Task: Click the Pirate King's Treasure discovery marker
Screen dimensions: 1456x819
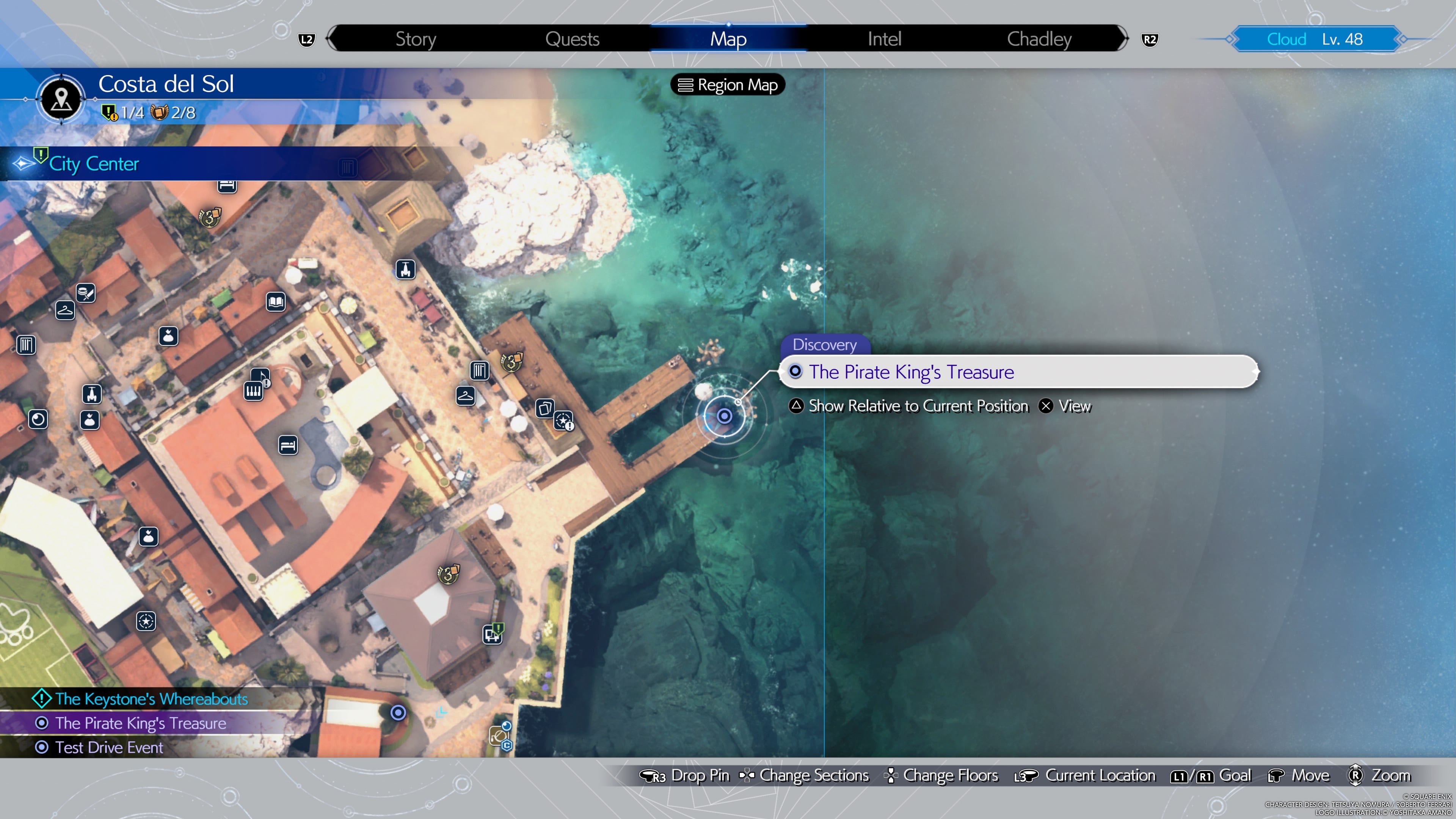Action: click(x=724, y=417)
